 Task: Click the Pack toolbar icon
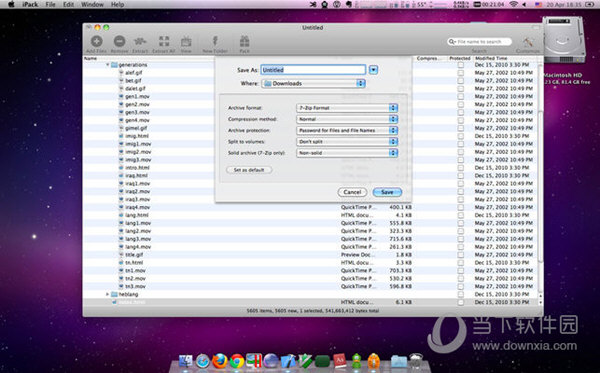pyautogui.click(x=245, y=41)
